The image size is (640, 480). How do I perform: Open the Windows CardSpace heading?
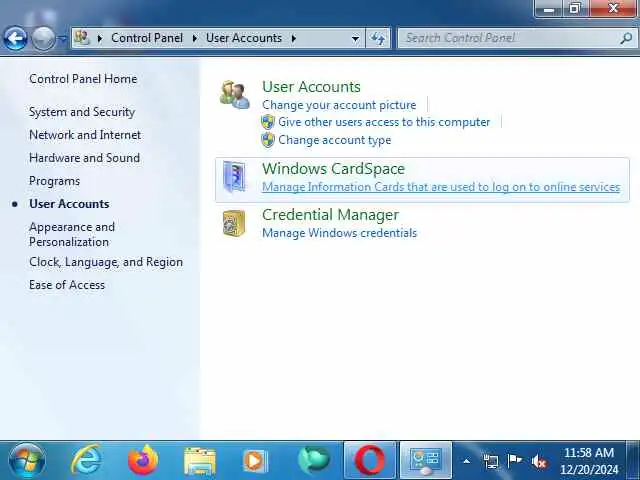click(333, 169)
